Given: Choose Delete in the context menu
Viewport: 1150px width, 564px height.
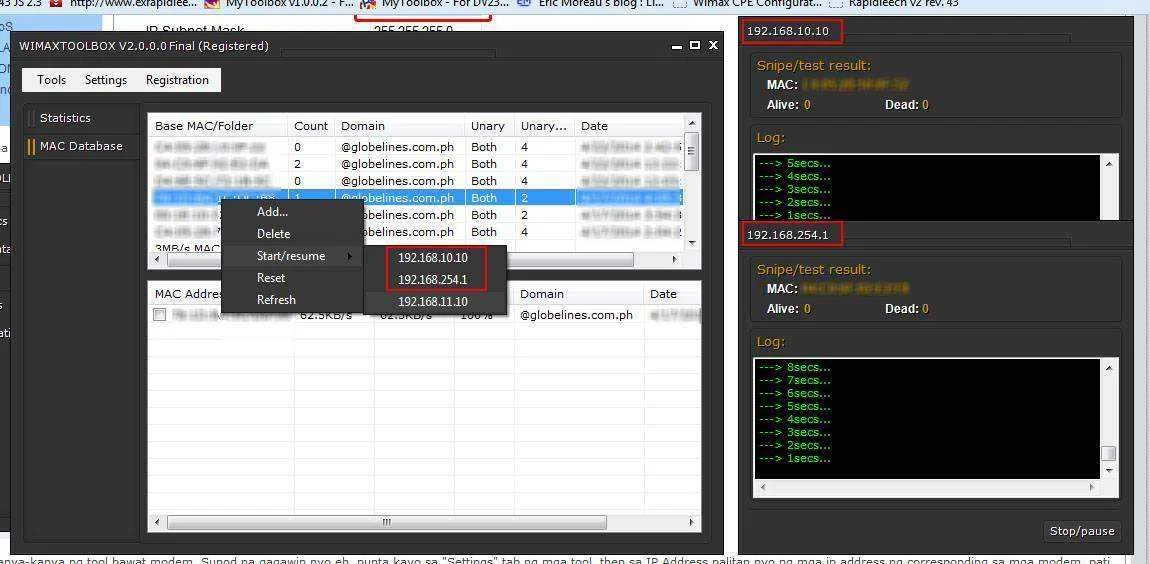Looking at the screenshot, I should click(273, 234).
